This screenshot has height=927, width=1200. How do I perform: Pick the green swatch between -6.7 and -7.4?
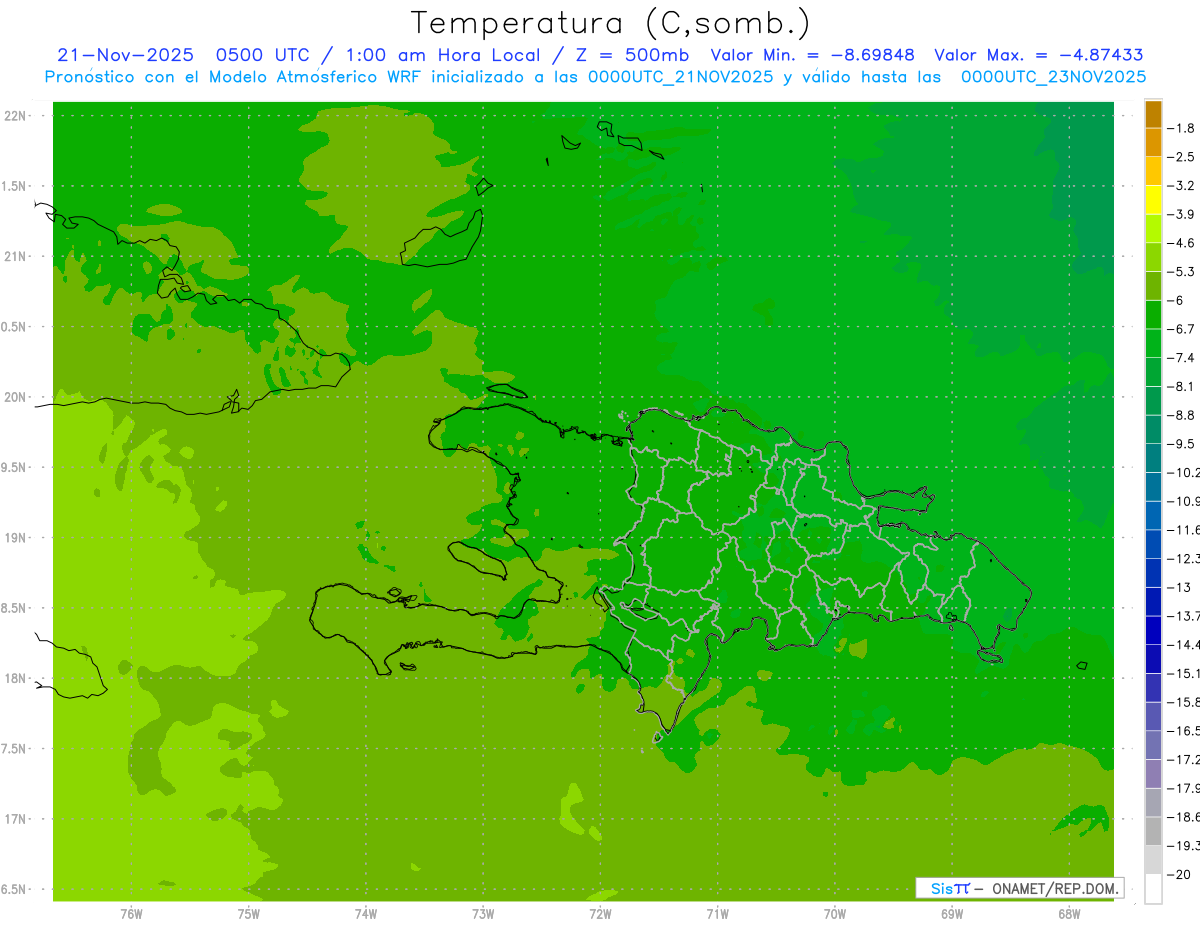pyautogui.click(x=1153, y=343)
